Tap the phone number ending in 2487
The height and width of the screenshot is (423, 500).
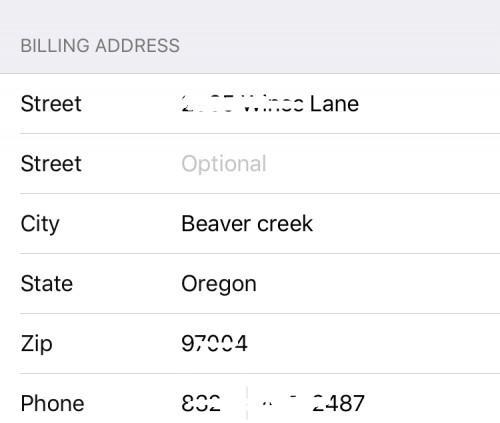pos(373,403)
